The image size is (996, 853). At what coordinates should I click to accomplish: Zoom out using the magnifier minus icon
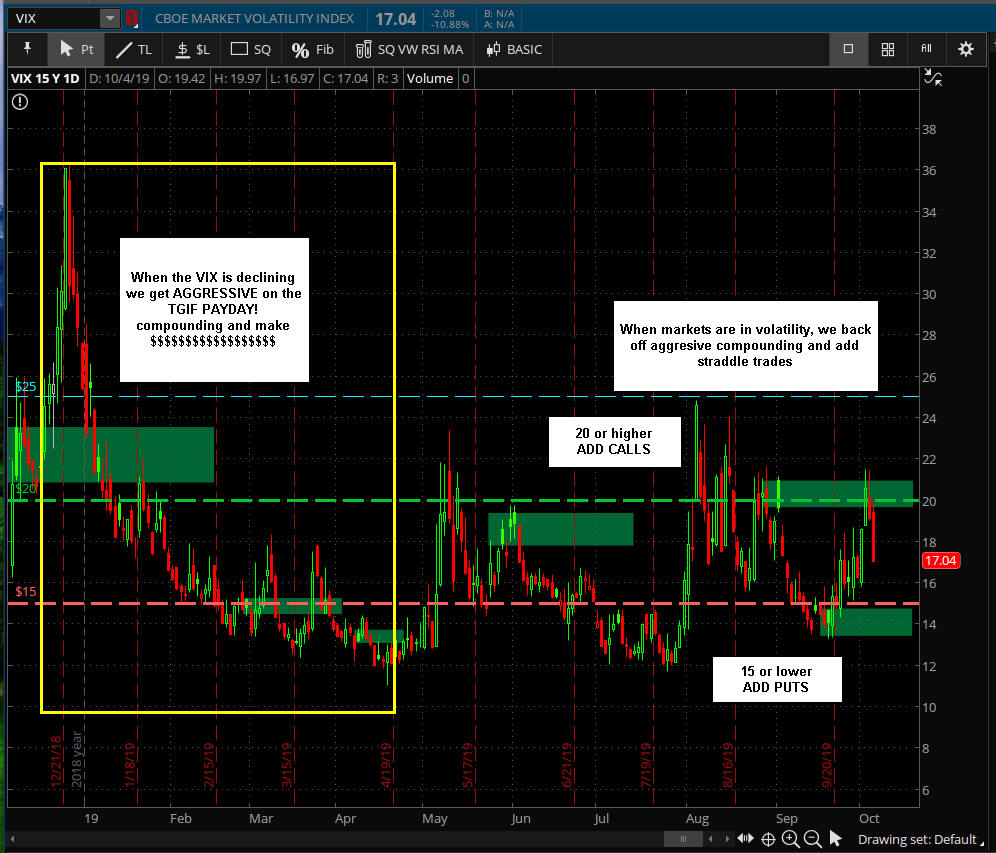click(x=812, y=839)
